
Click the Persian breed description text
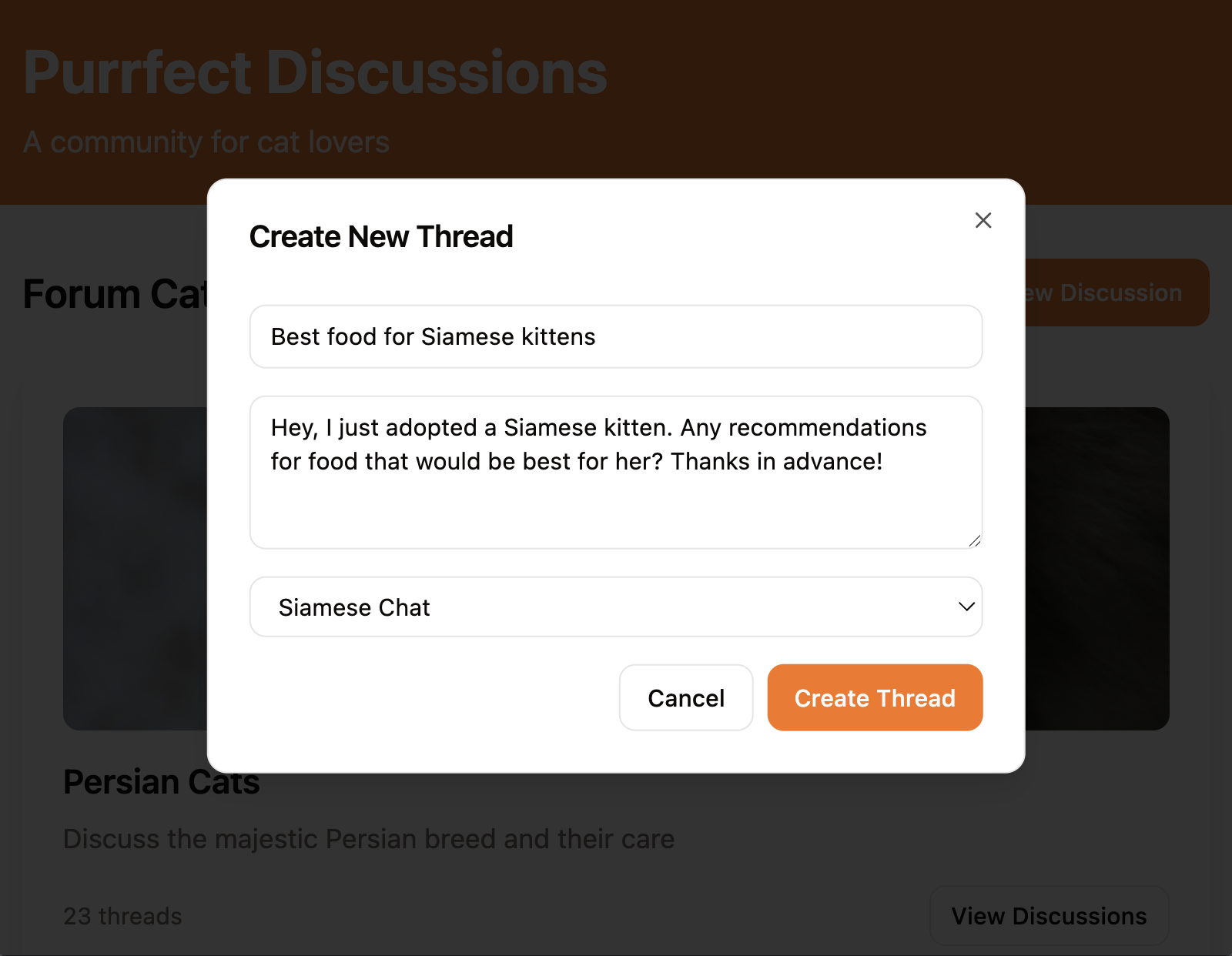[x=368, y=839]
